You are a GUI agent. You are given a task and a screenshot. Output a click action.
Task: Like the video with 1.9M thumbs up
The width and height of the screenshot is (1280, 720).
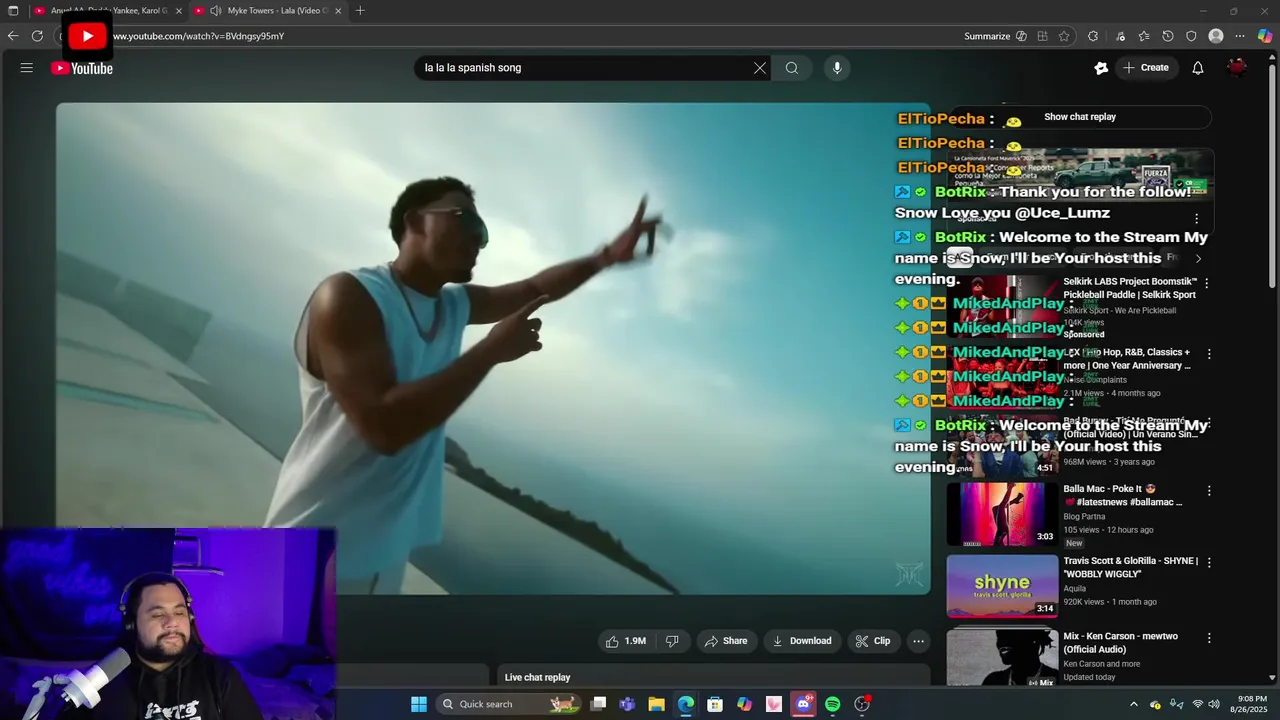click(626, 641)
